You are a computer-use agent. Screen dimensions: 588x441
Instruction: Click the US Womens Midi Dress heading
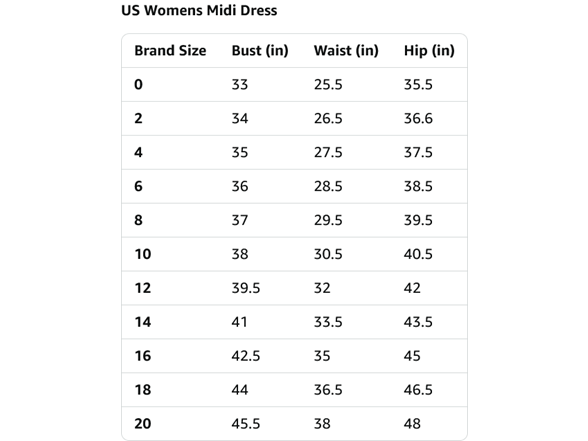click(199, 10)
